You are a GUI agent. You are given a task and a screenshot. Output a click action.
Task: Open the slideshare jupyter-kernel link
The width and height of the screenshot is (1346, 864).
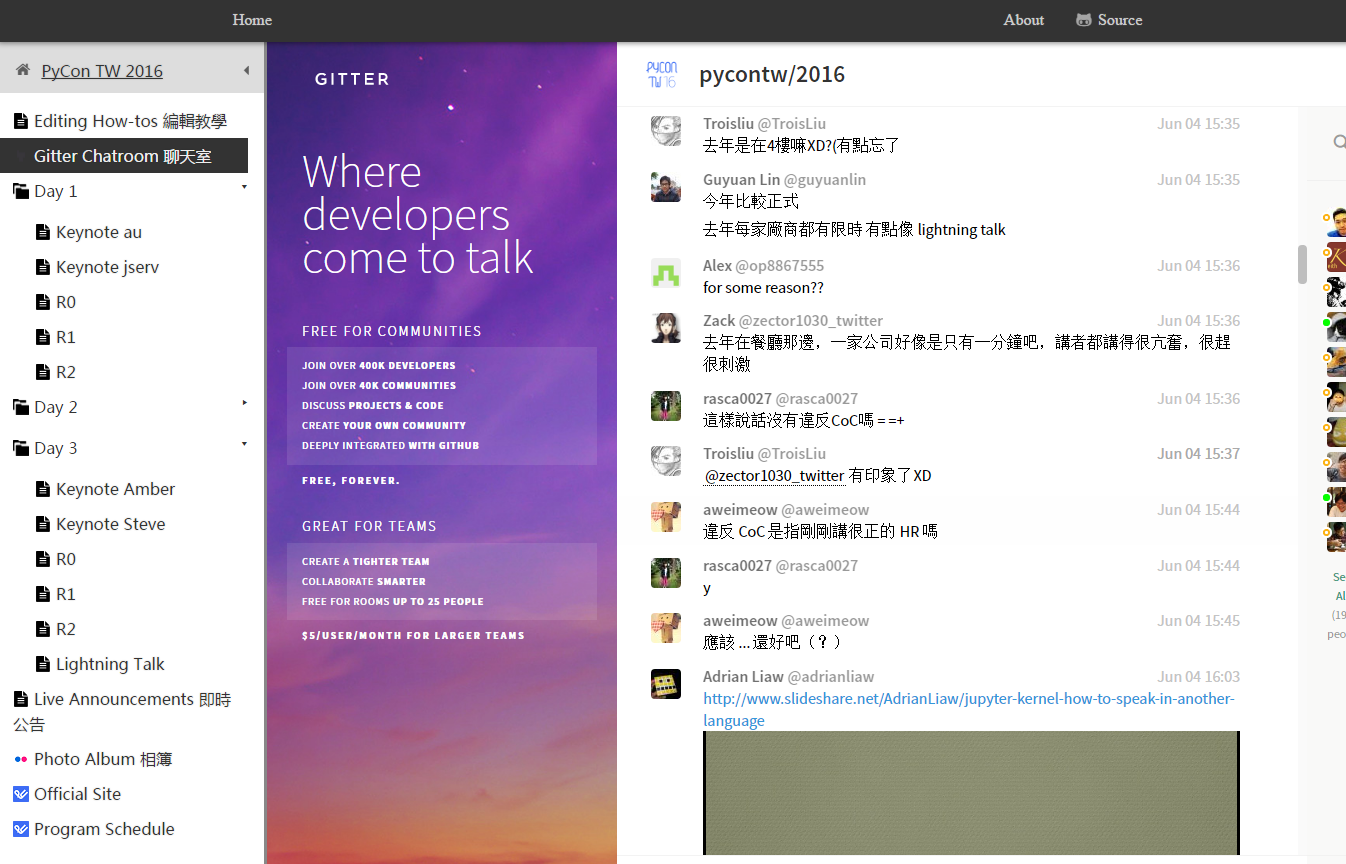coord(969,709)
